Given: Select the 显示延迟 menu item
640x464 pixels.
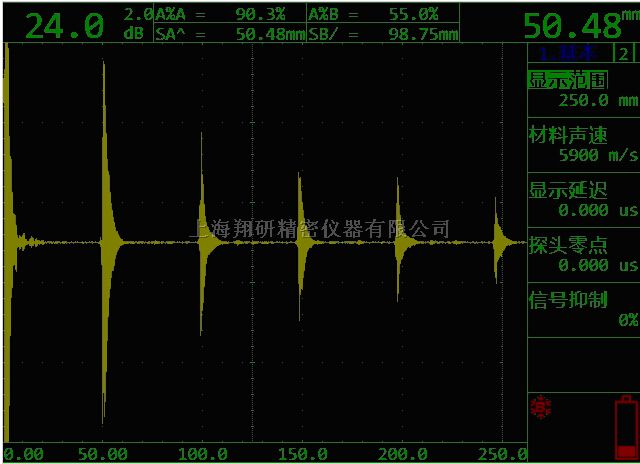Looking at the screenshot, I should coord(568,190).
